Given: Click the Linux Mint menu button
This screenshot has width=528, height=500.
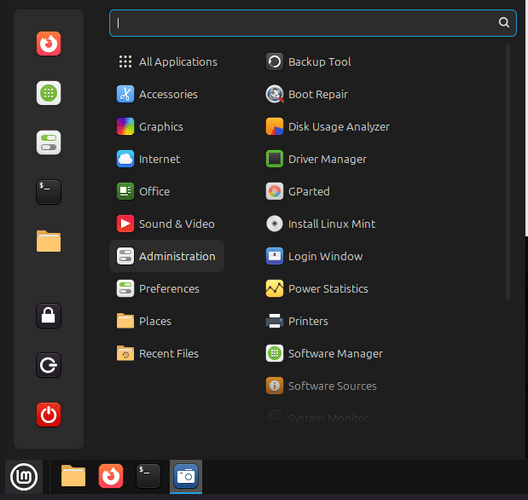Looking at the screenshot, I should (24, 476).
